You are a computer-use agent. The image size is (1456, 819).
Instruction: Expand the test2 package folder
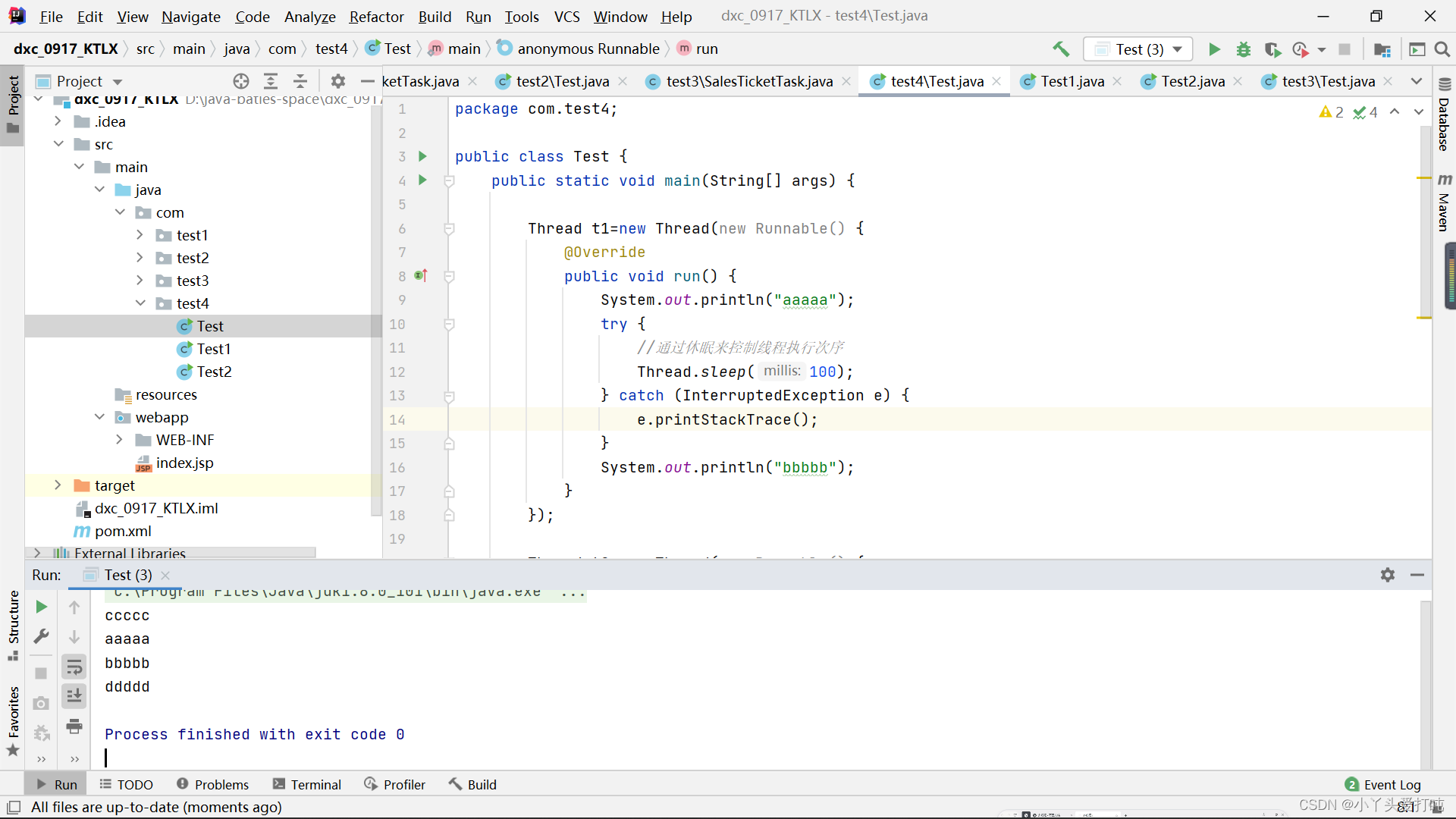(140, 258)
